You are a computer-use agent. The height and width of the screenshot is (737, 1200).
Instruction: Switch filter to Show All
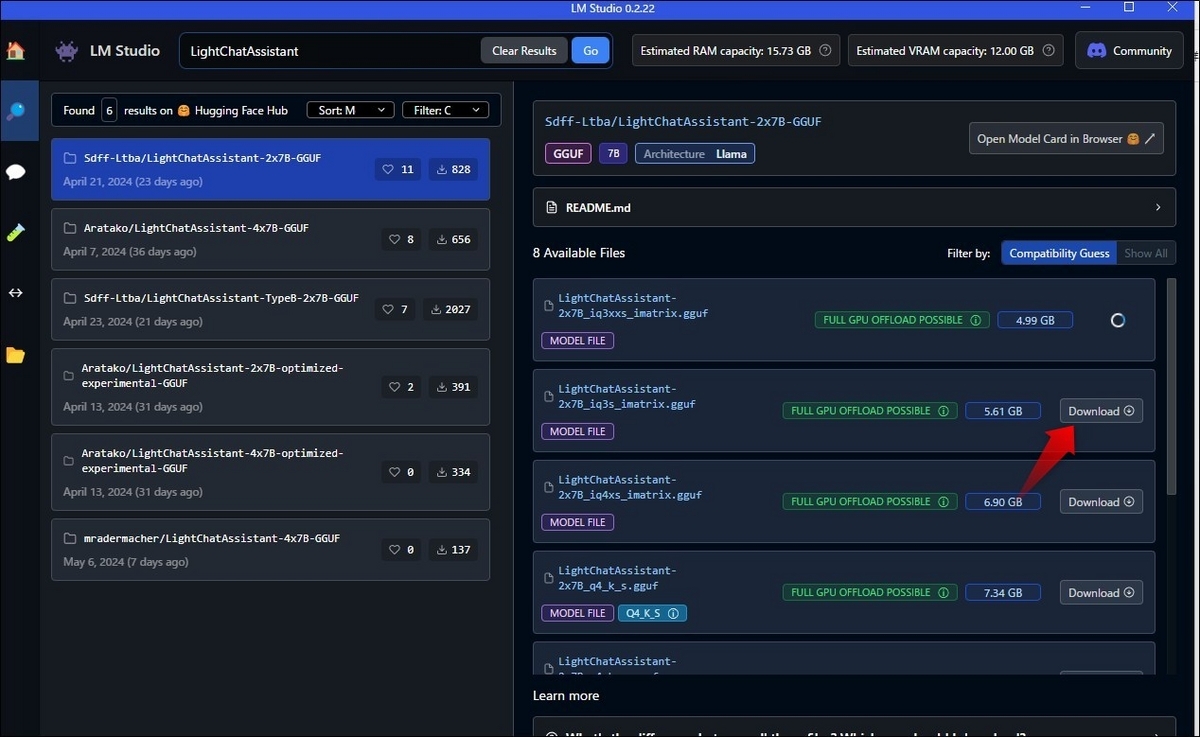(x=1146, y=253)
